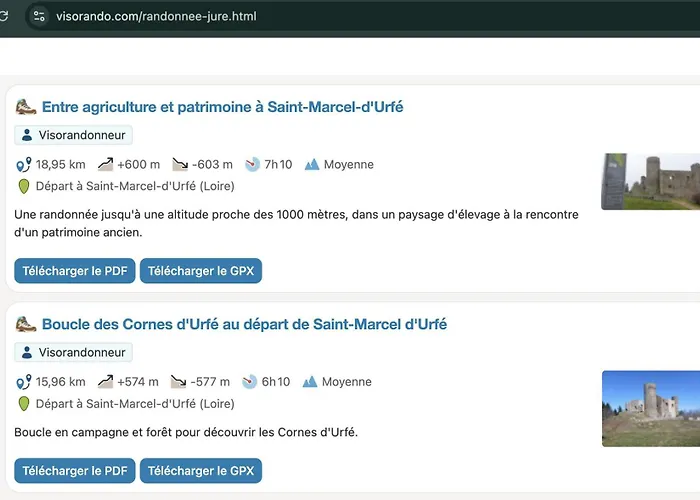Open the Entre agriculture et patrimoine hike link
The image size is (700, 500).
(222, 107)
